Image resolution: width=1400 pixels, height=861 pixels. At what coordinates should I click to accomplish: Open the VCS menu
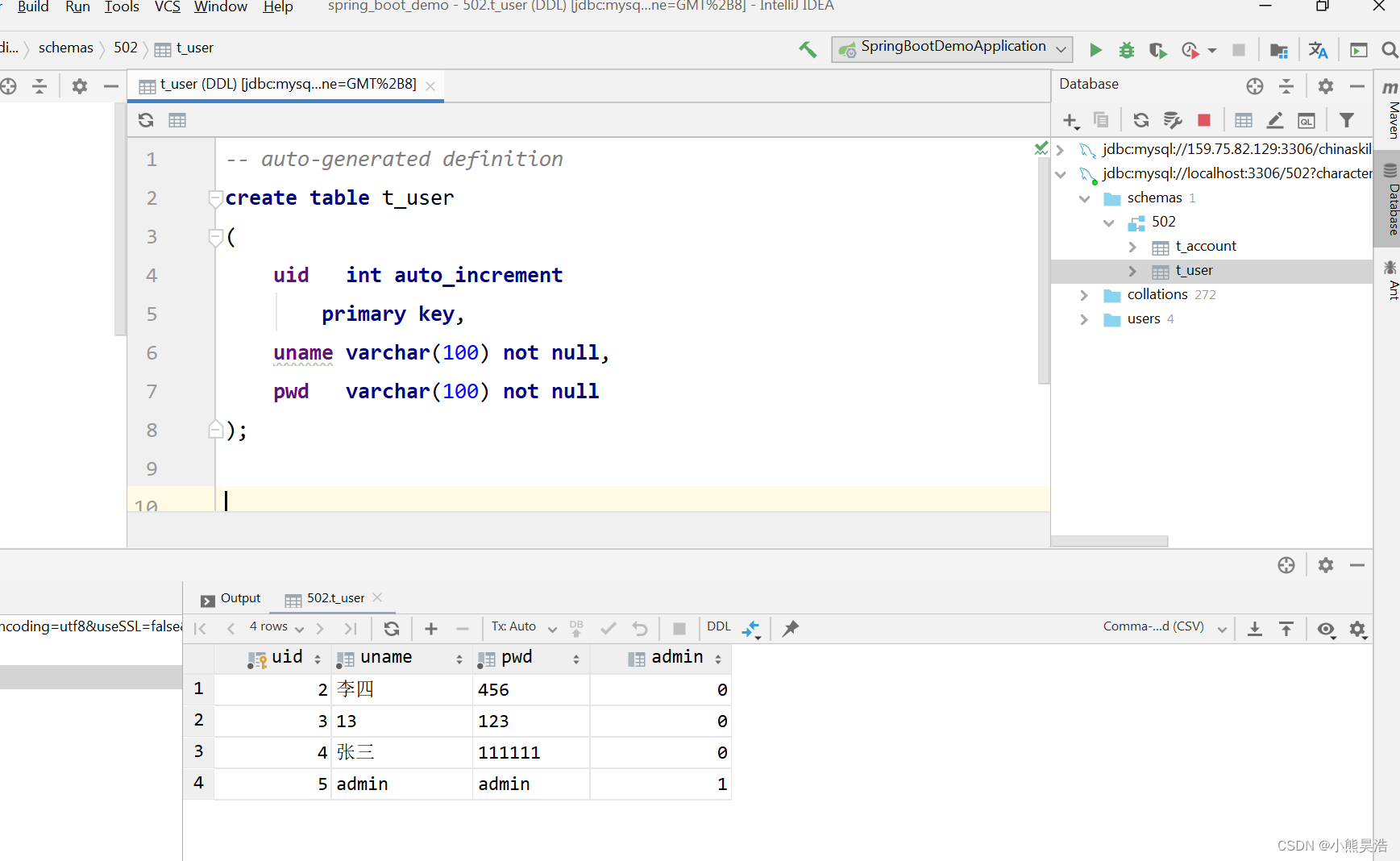pyautogui.click(x=167, y=6)
